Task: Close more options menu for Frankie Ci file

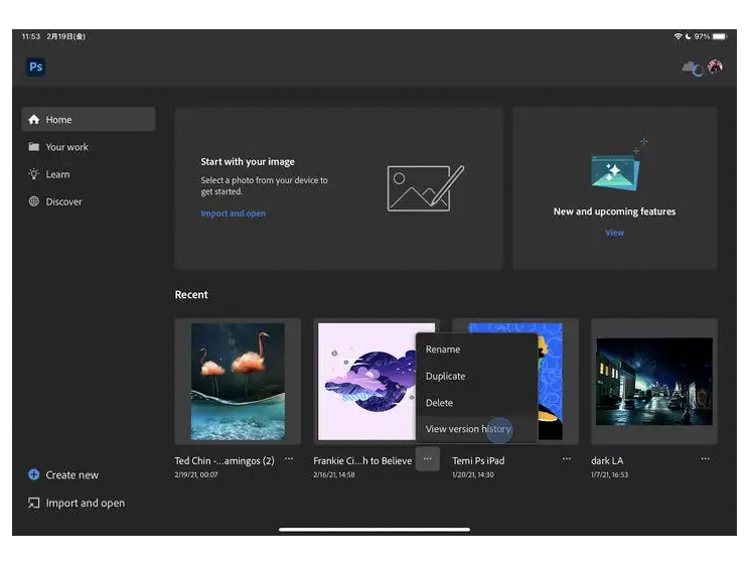Action: coord(428,459)
